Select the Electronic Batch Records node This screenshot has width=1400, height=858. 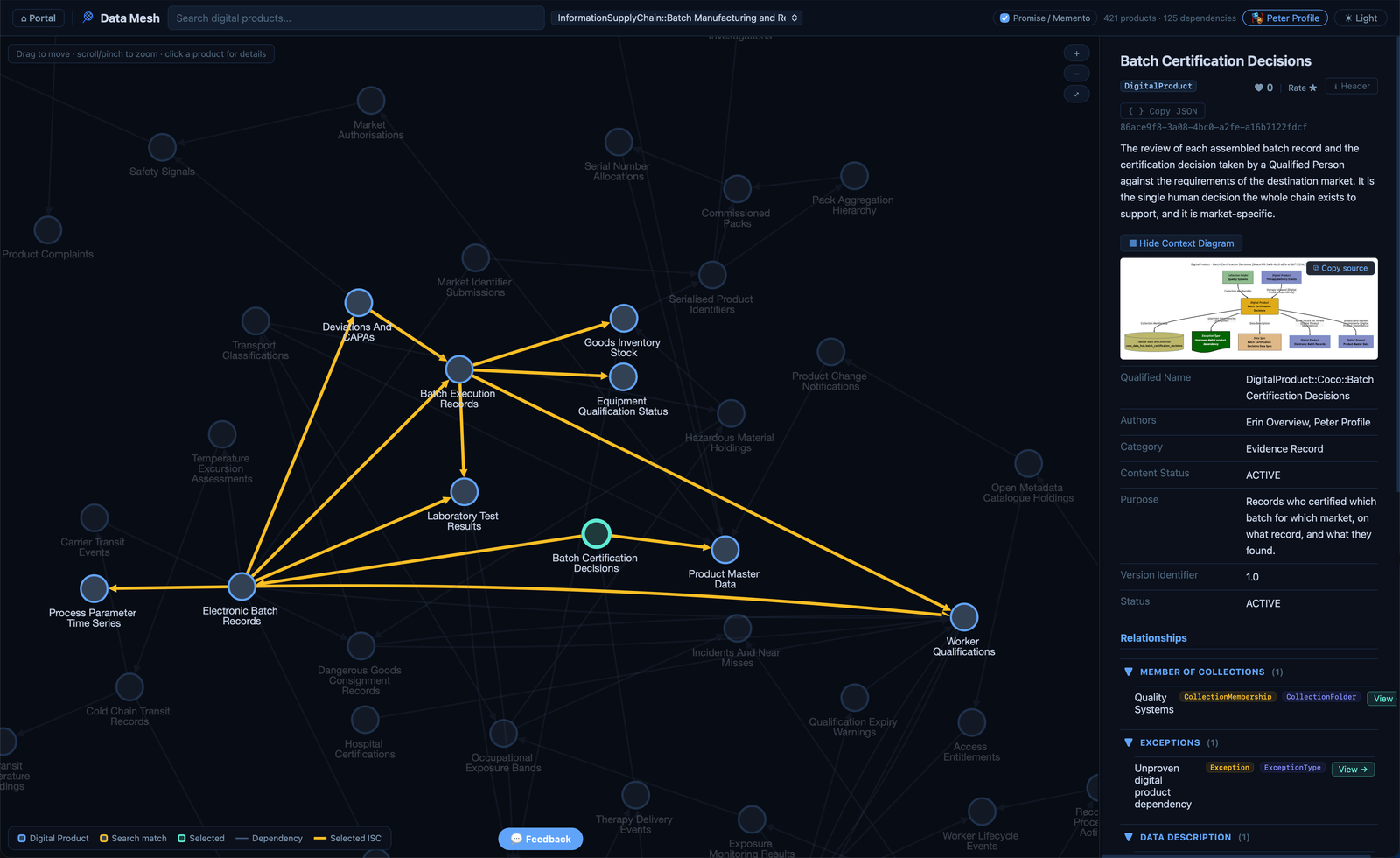click(x=241, y=586)
